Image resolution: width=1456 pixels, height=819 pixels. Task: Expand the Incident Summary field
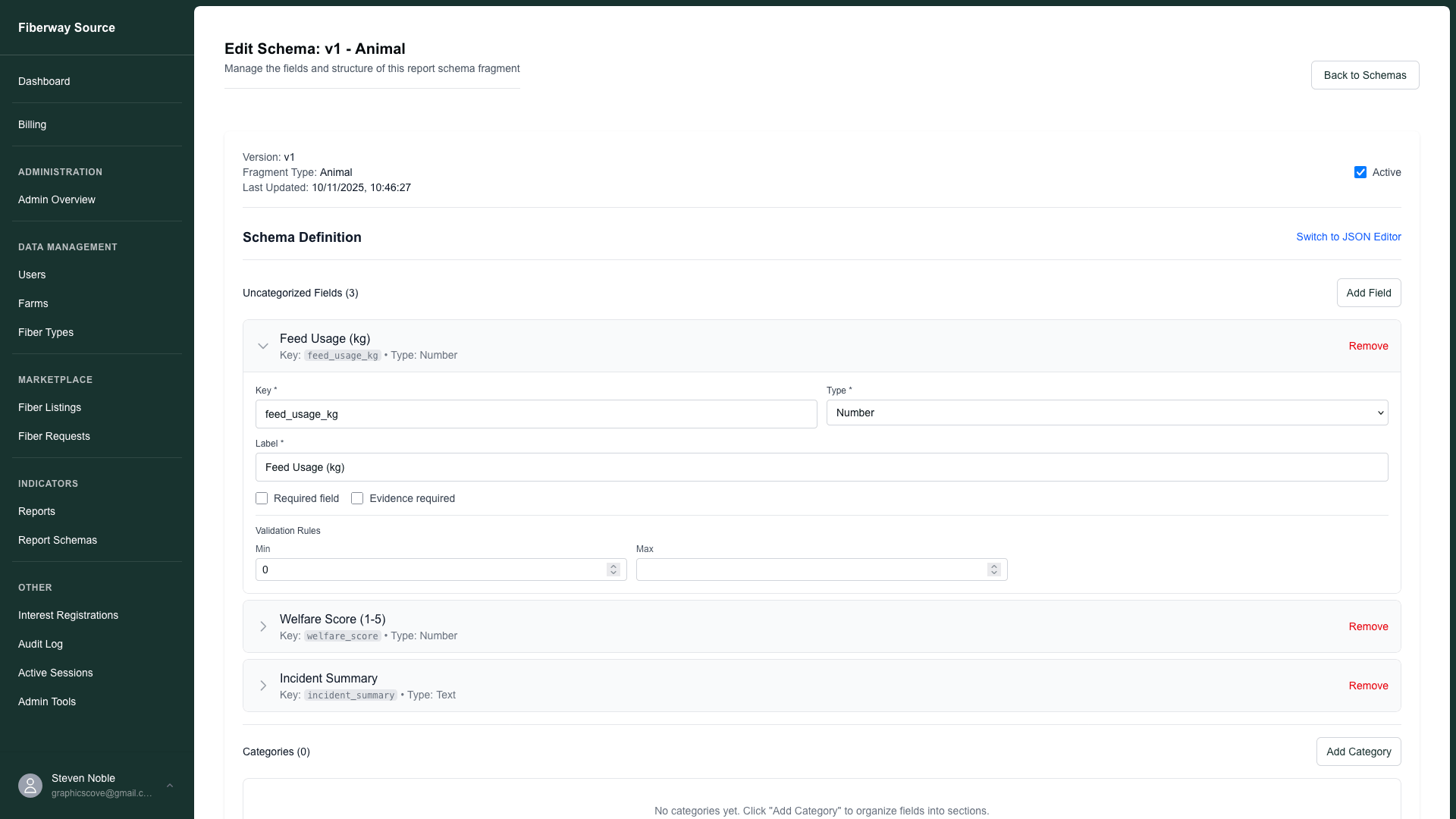click(x=263, y=686)
